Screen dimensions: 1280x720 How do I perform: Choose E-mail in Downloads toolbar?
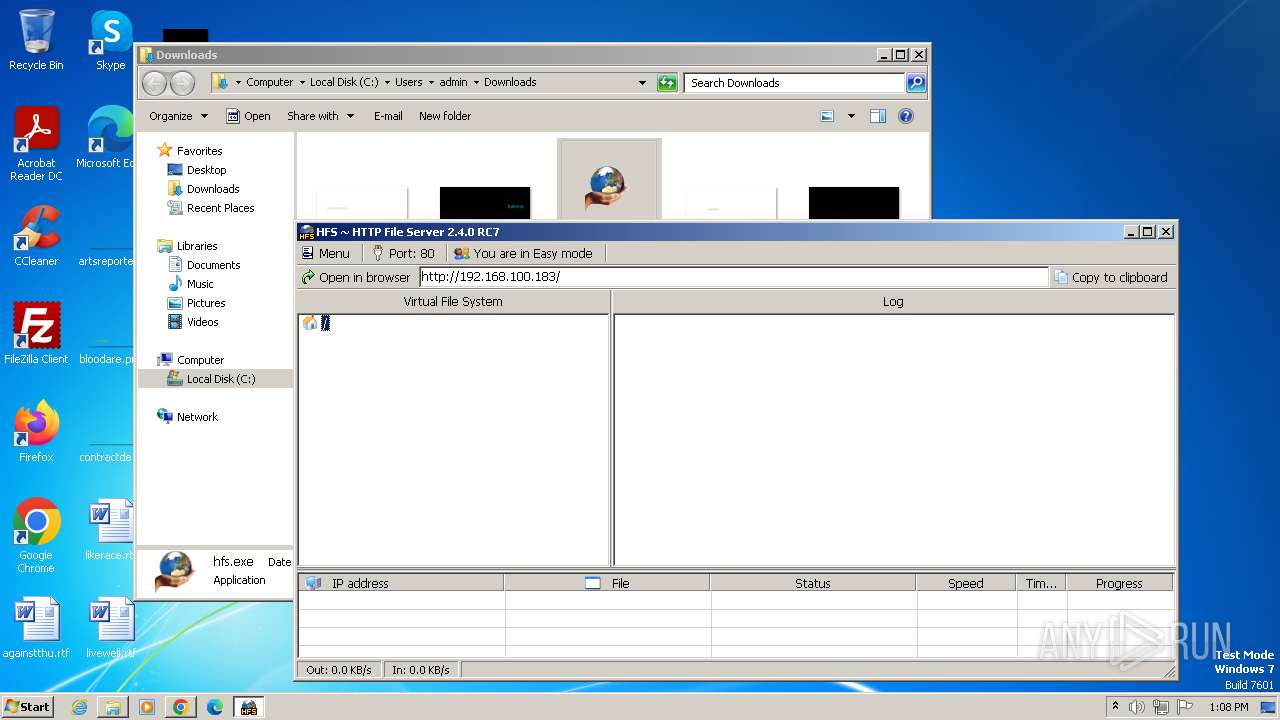(388, 116)
